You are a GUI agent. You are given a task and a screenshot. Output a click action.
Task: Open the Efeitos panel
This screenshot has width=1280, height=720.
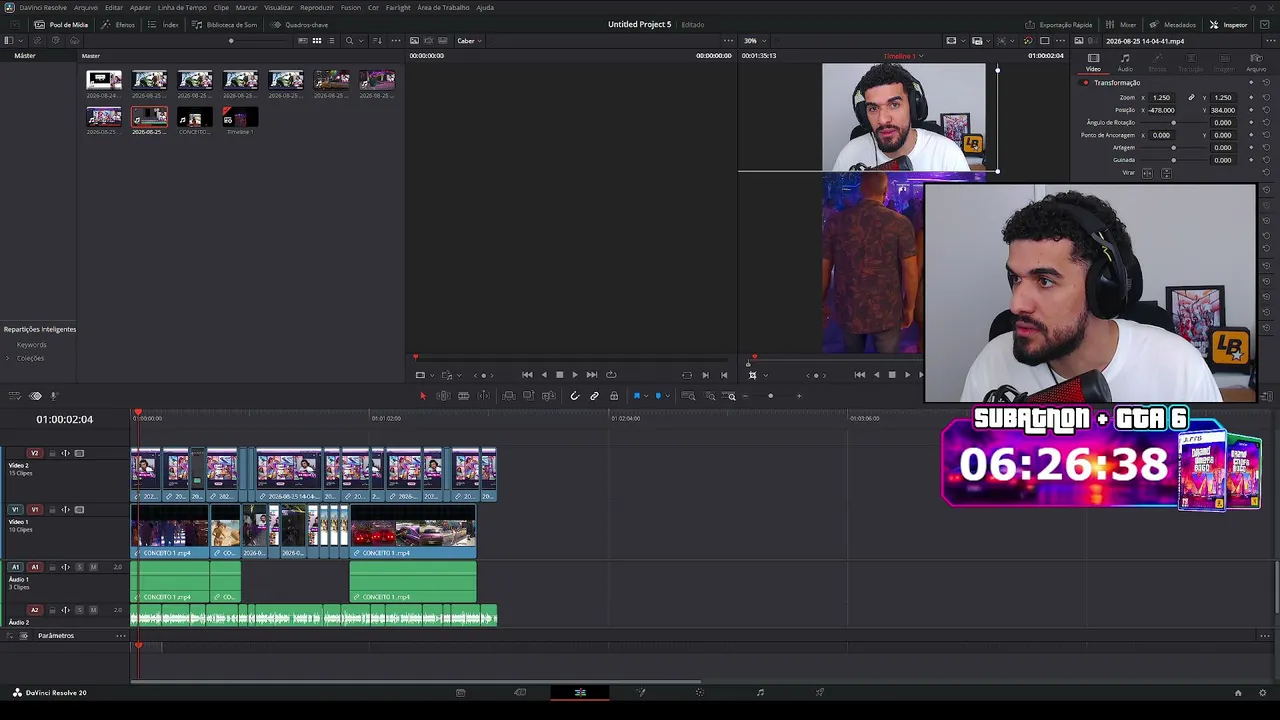point(118,24)
